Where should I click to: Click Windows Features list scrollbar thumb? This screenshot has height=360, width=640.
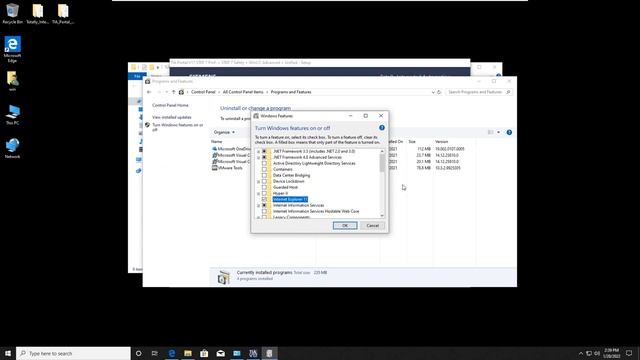pos(382,163)
